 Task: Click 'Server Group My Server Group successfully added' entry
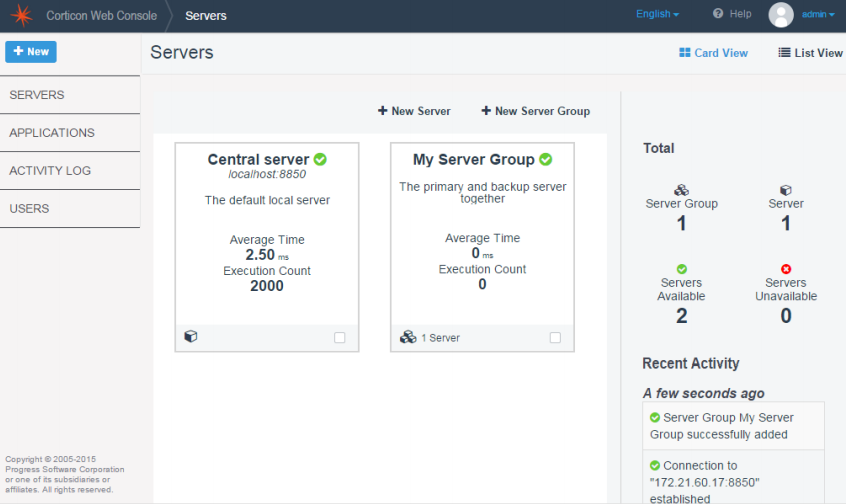click(734, 426)
